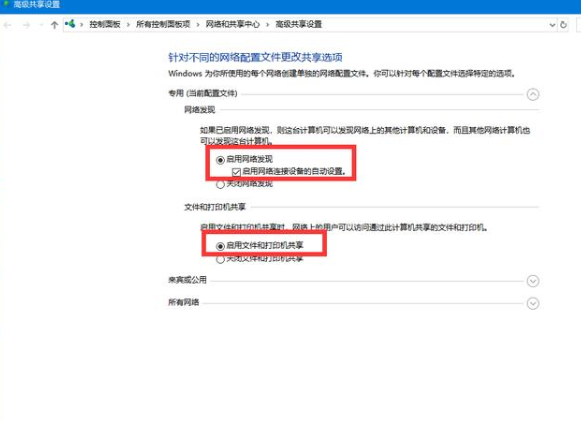The height and width of the screenshot is (421, 581).
Task: Click the 所有网络 label
Action: pyautogui.click(x=184, y=302)
